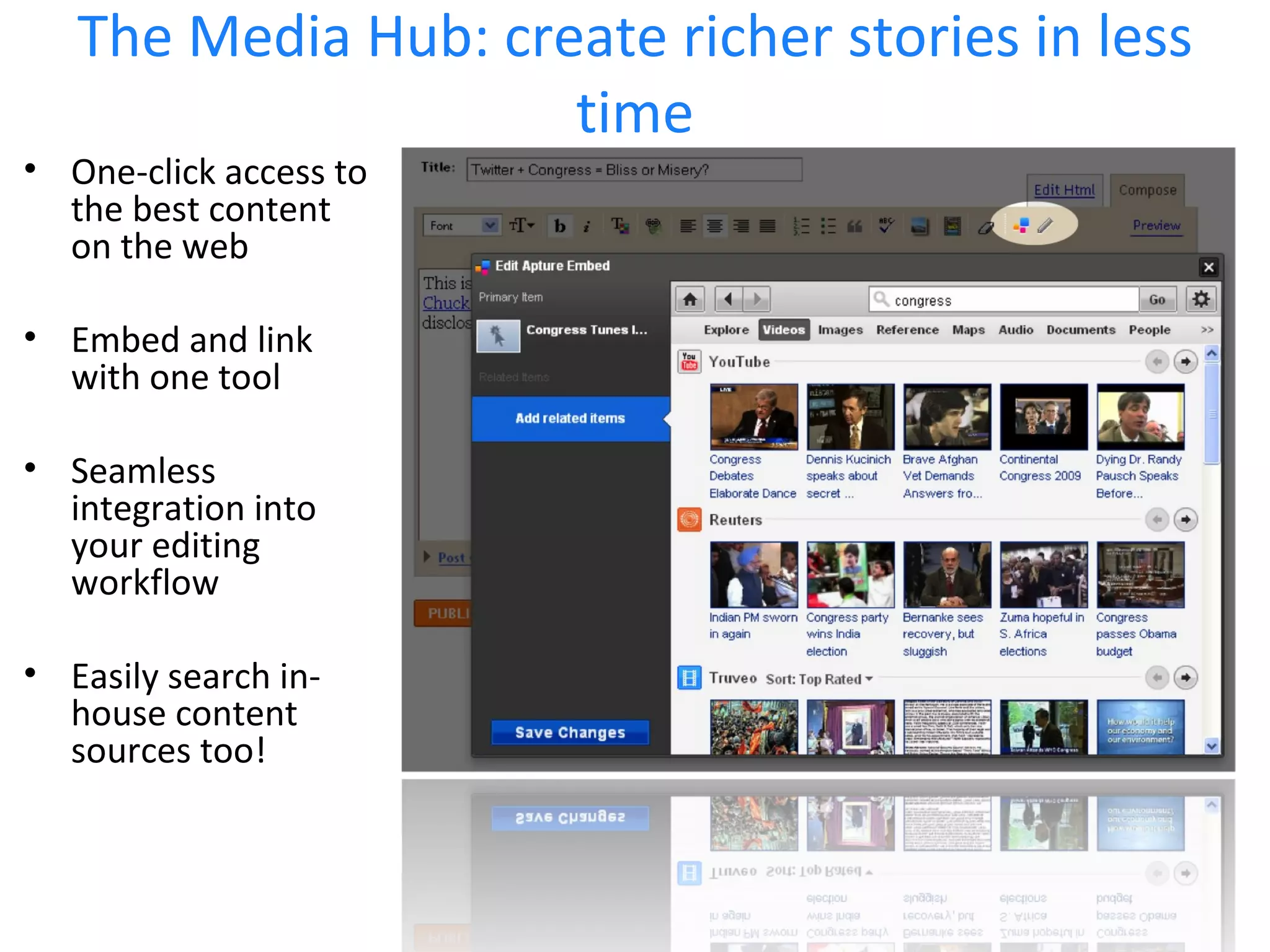The image size is (1270, 952).
Task: Click the Title input field
Action: [634, 169]
